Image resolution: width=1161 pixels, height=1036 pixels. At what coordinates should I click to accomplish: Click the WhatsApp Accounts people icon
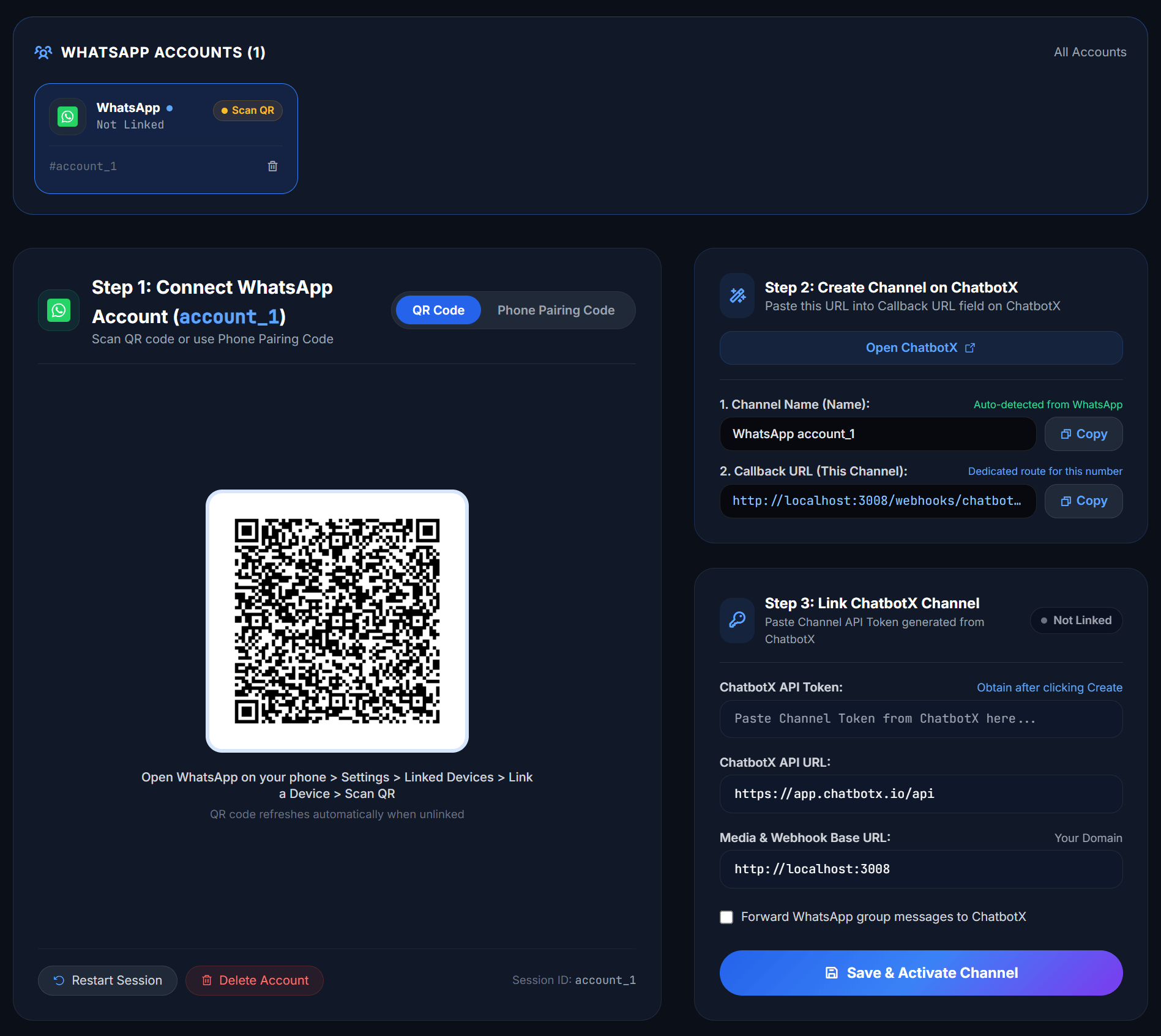[x=43, y=53]
